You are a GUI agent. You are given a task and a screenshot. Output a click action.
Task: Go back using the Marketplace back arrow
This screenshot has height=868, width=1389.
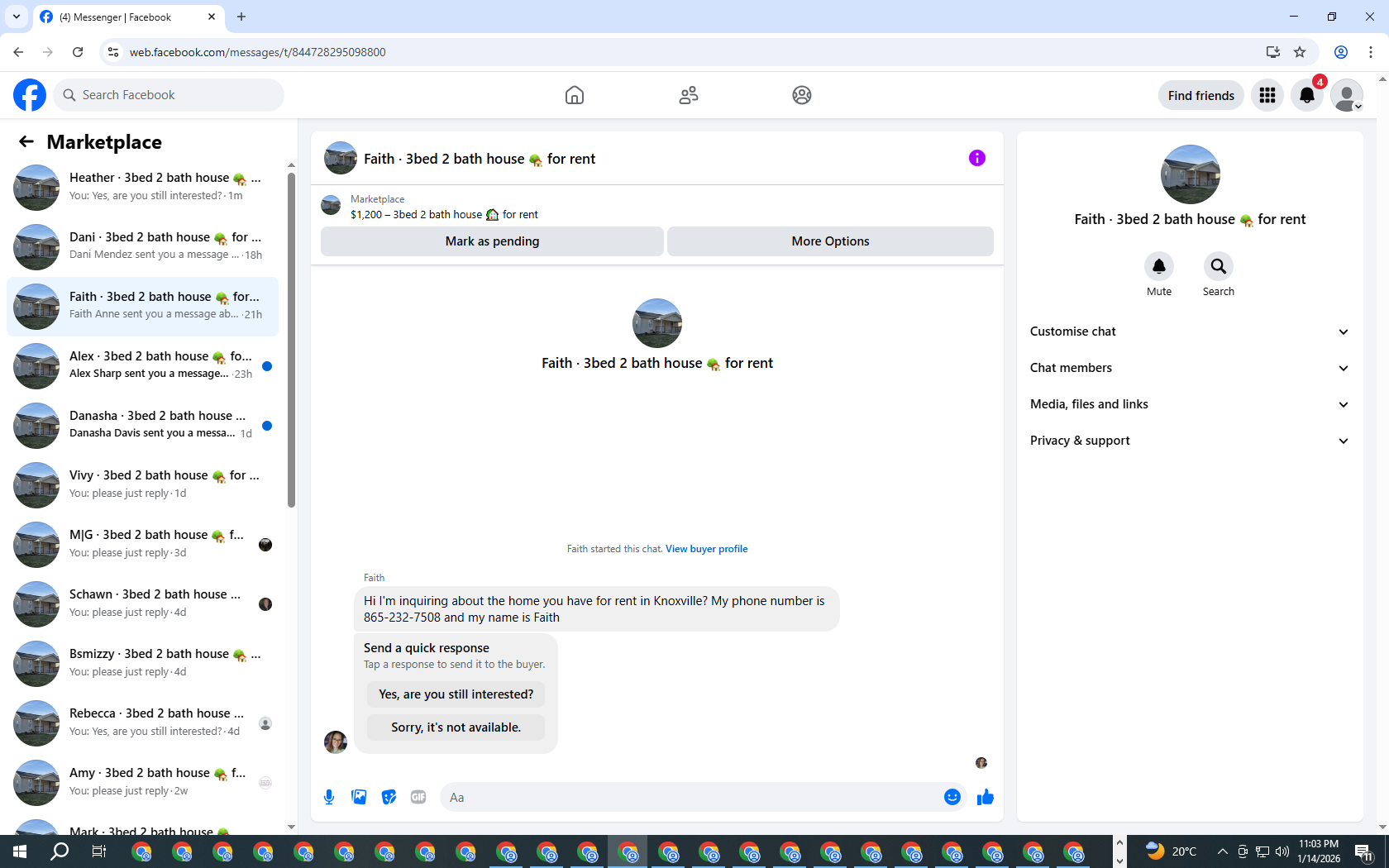click(26, 141)
